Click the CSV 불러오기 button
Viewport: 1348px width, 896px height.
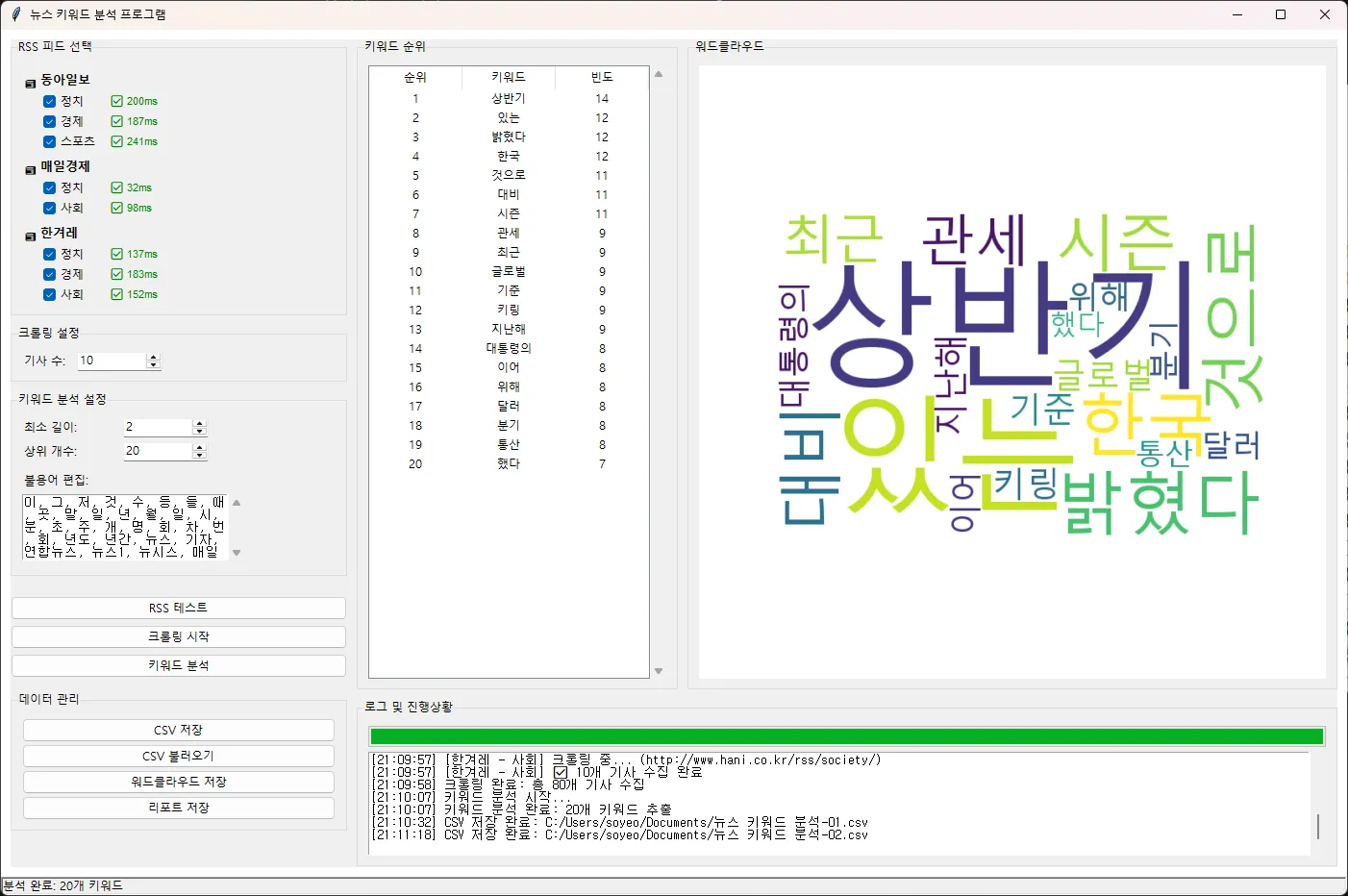click(x=179, y=756)
